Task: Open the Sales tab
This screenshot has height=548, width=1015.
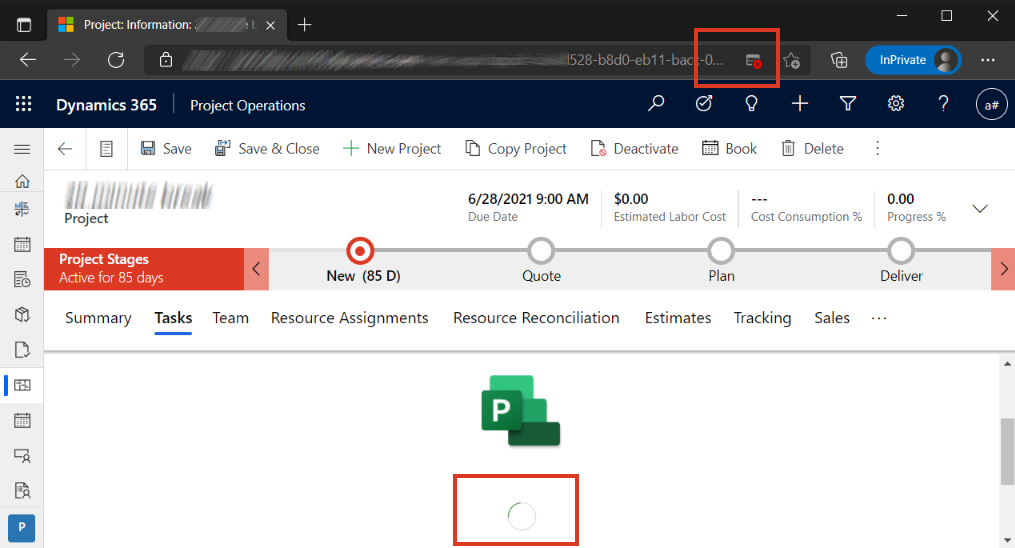Action: [832, 318]
